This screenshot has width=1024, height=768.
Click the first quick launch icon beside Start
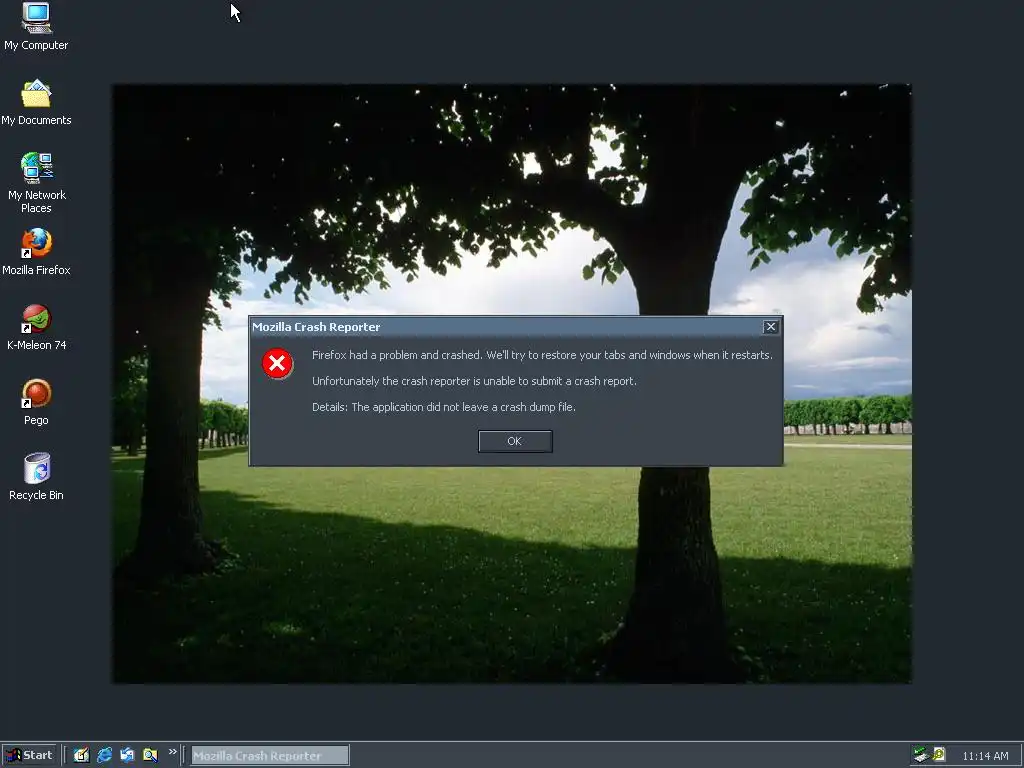click(x=82, y=755)
